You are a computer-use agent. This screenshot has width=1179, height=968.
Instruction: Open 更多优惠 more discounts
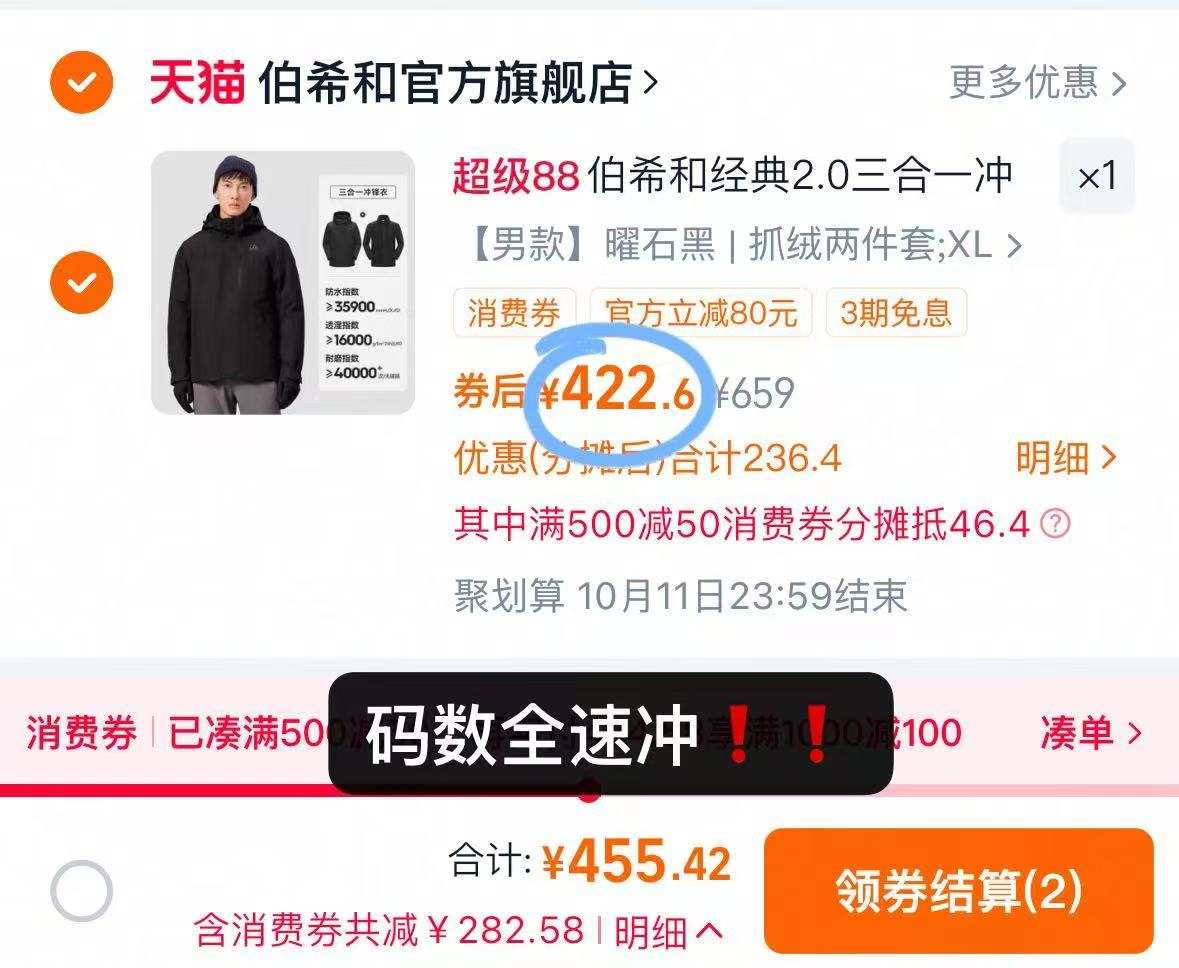[1038, 82]
